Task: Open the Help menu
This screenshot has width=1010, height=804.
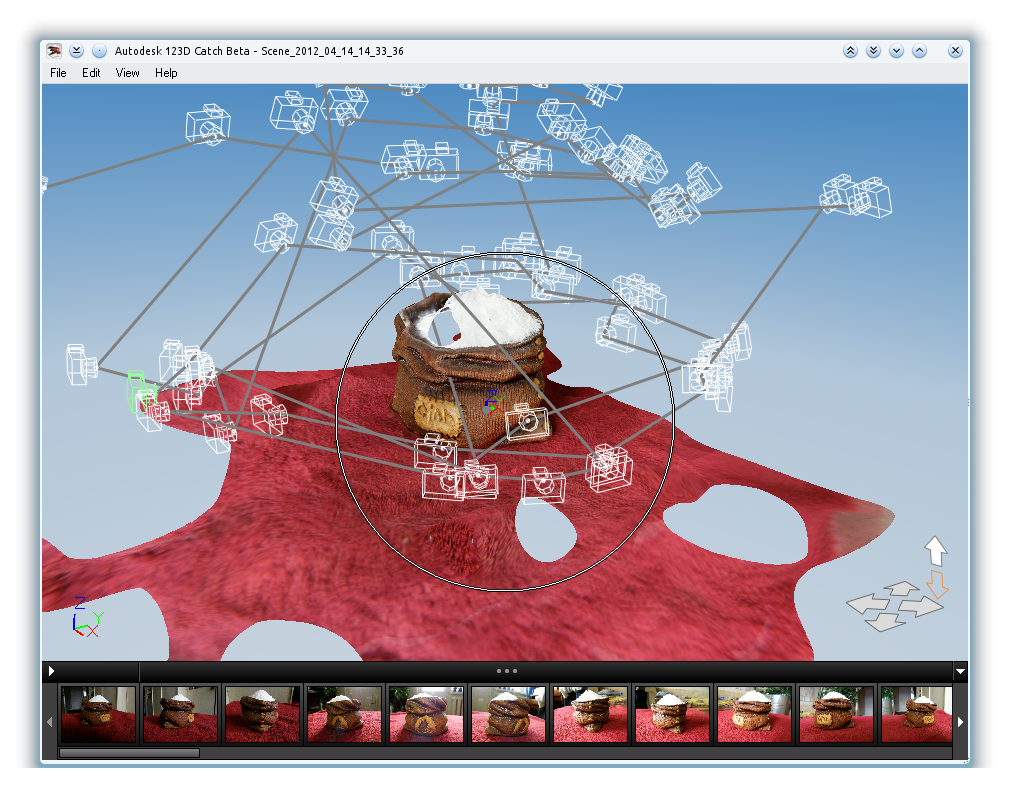Action: 166,73
